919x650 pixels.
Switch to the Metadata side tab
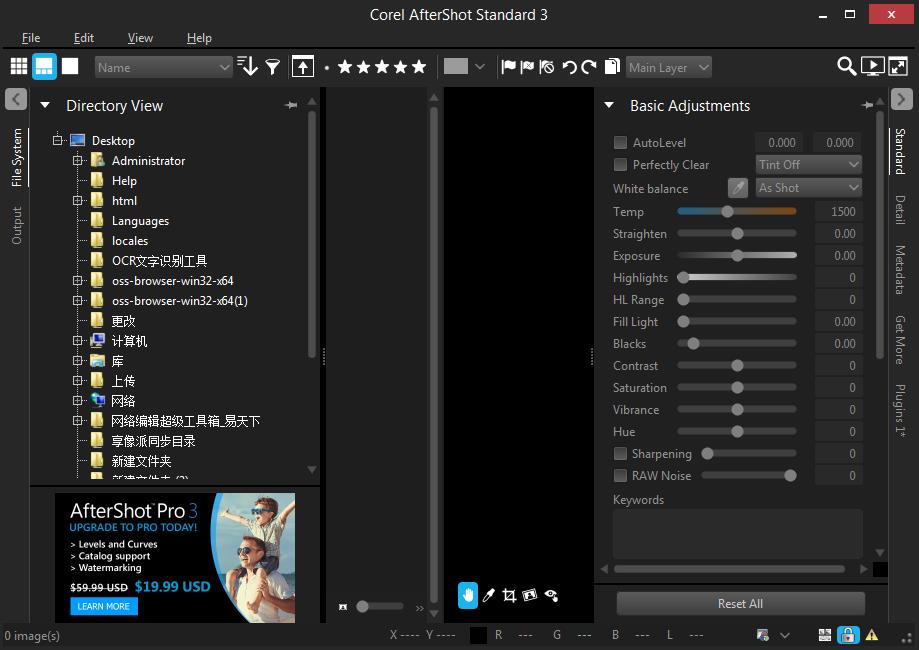tap(900, 270)
